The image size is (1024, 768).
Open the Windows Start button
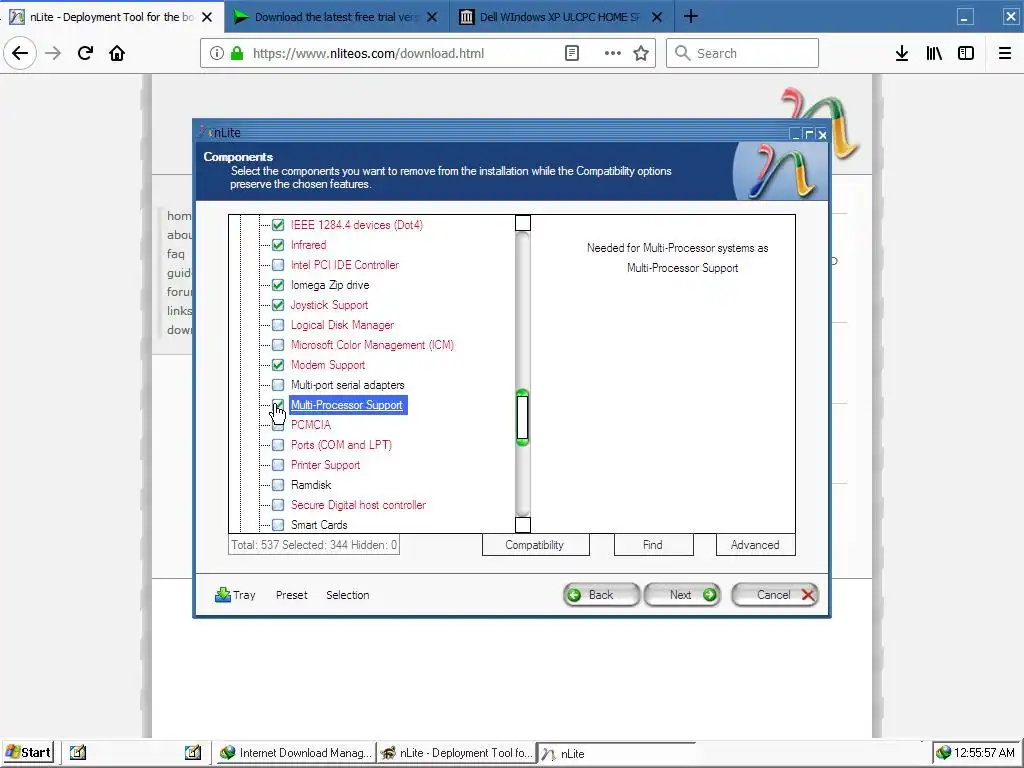click(28, 752)
